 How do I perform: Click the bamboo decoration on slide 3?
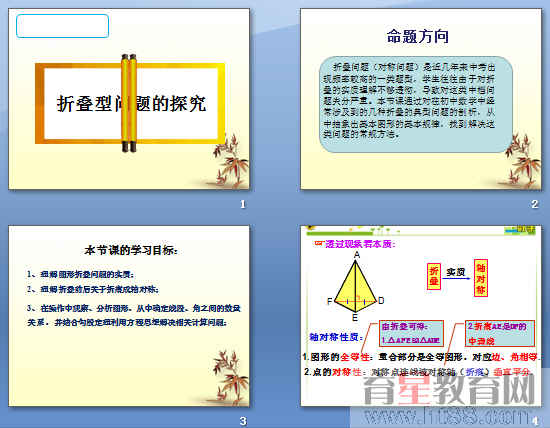pos(230,378)
